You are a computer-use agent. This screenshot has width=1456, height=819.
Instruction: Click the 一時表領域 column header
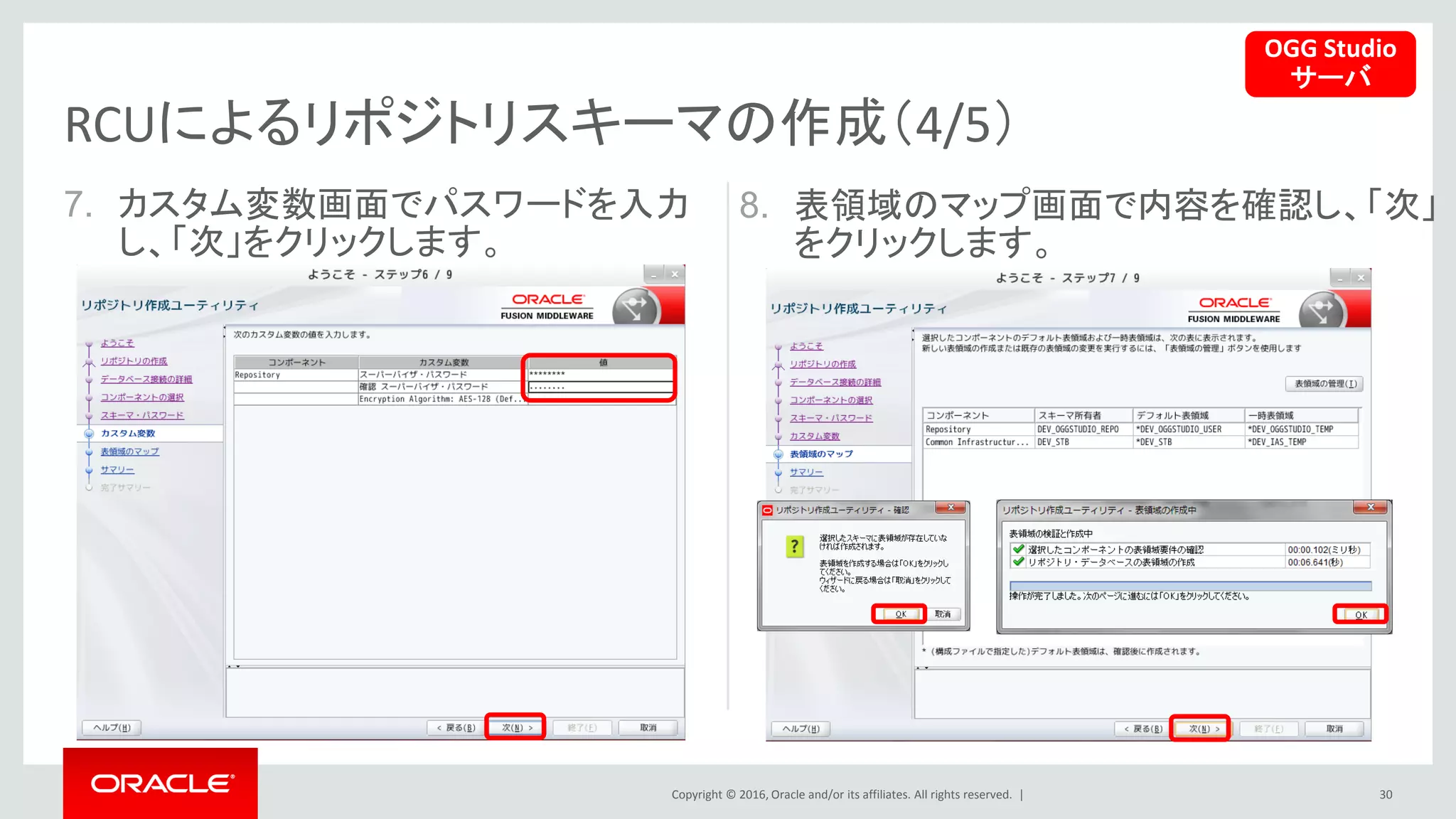pyautogui.click(x=1301, y=416)
